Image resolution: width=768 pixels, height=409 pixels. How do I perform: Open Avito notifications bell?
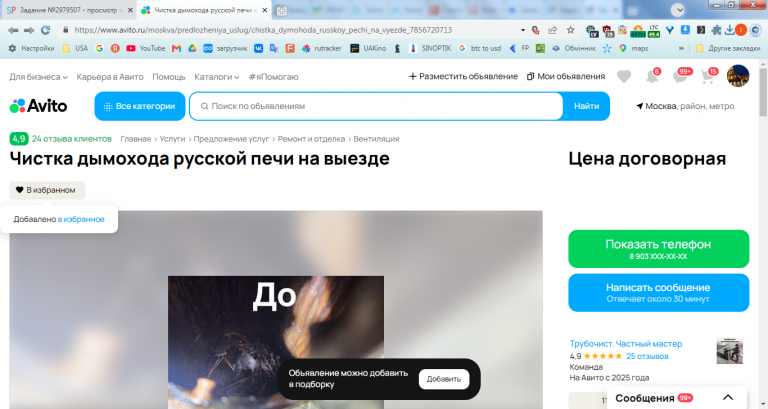click(652, 76)
